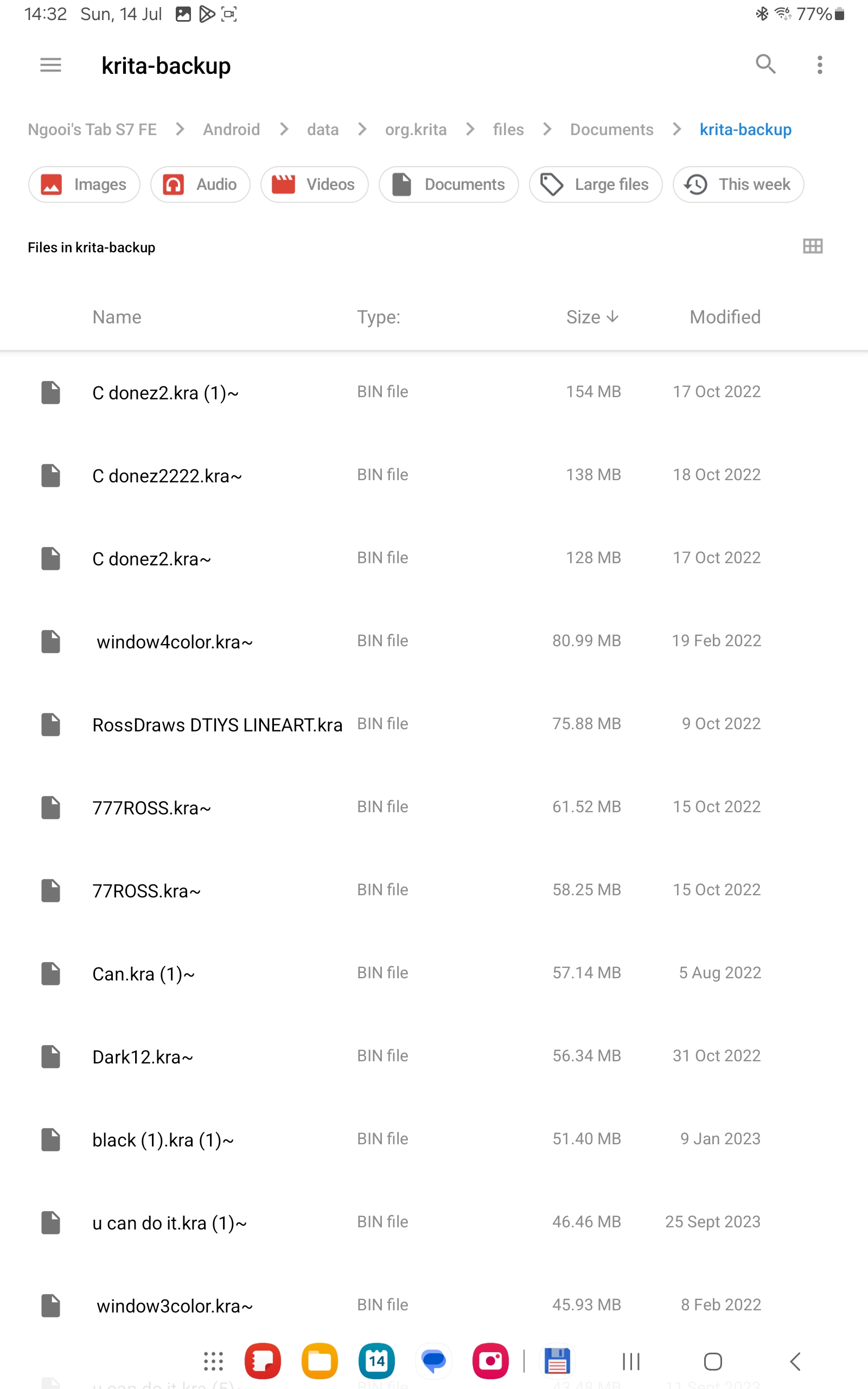
Task: Sort by Modified column header
Action: coord(724,317)
